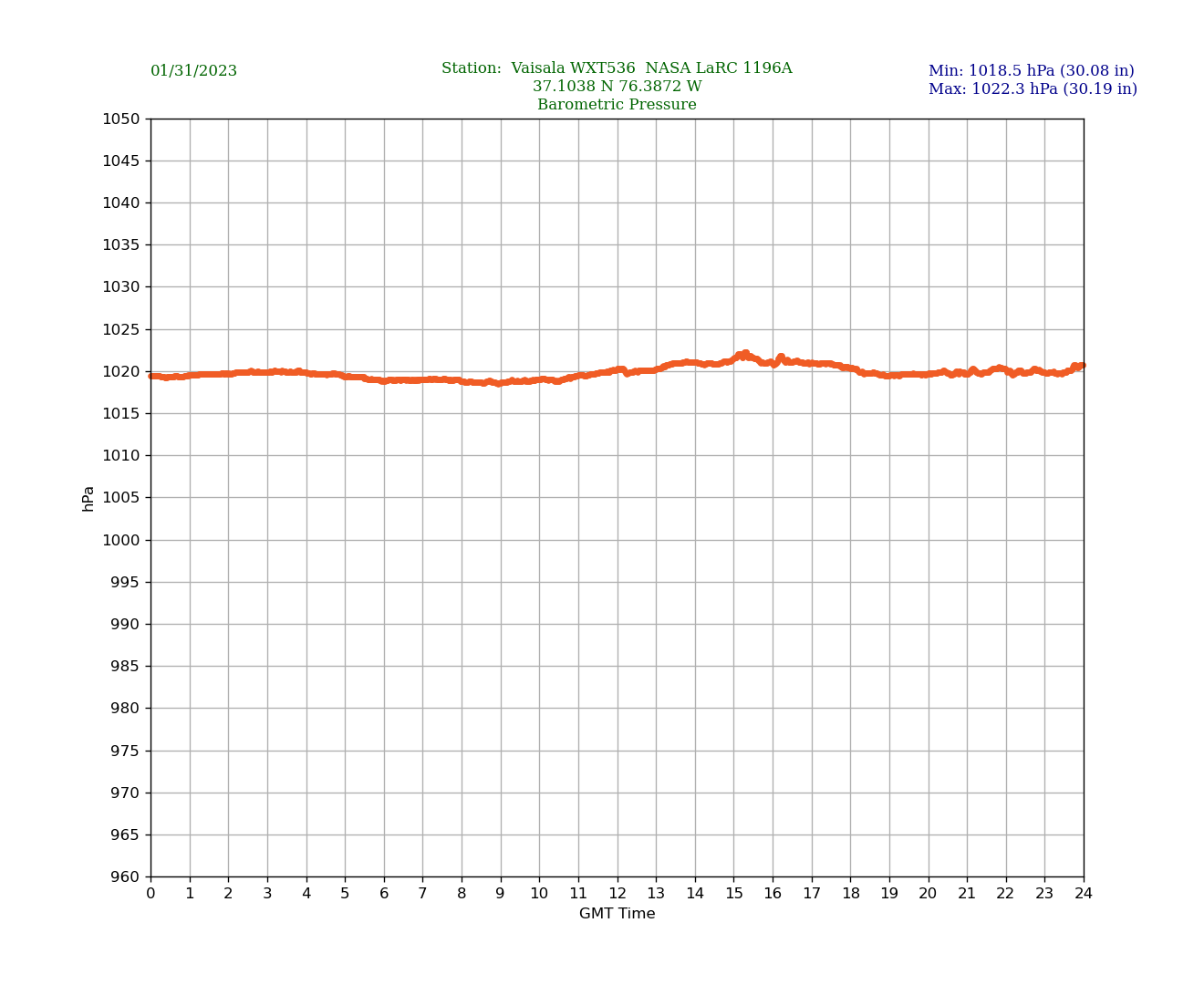The height and width of the screenshot is (985, 1204).
Task: Select hour 12 on the x-axis
Action: coord(617,894)
